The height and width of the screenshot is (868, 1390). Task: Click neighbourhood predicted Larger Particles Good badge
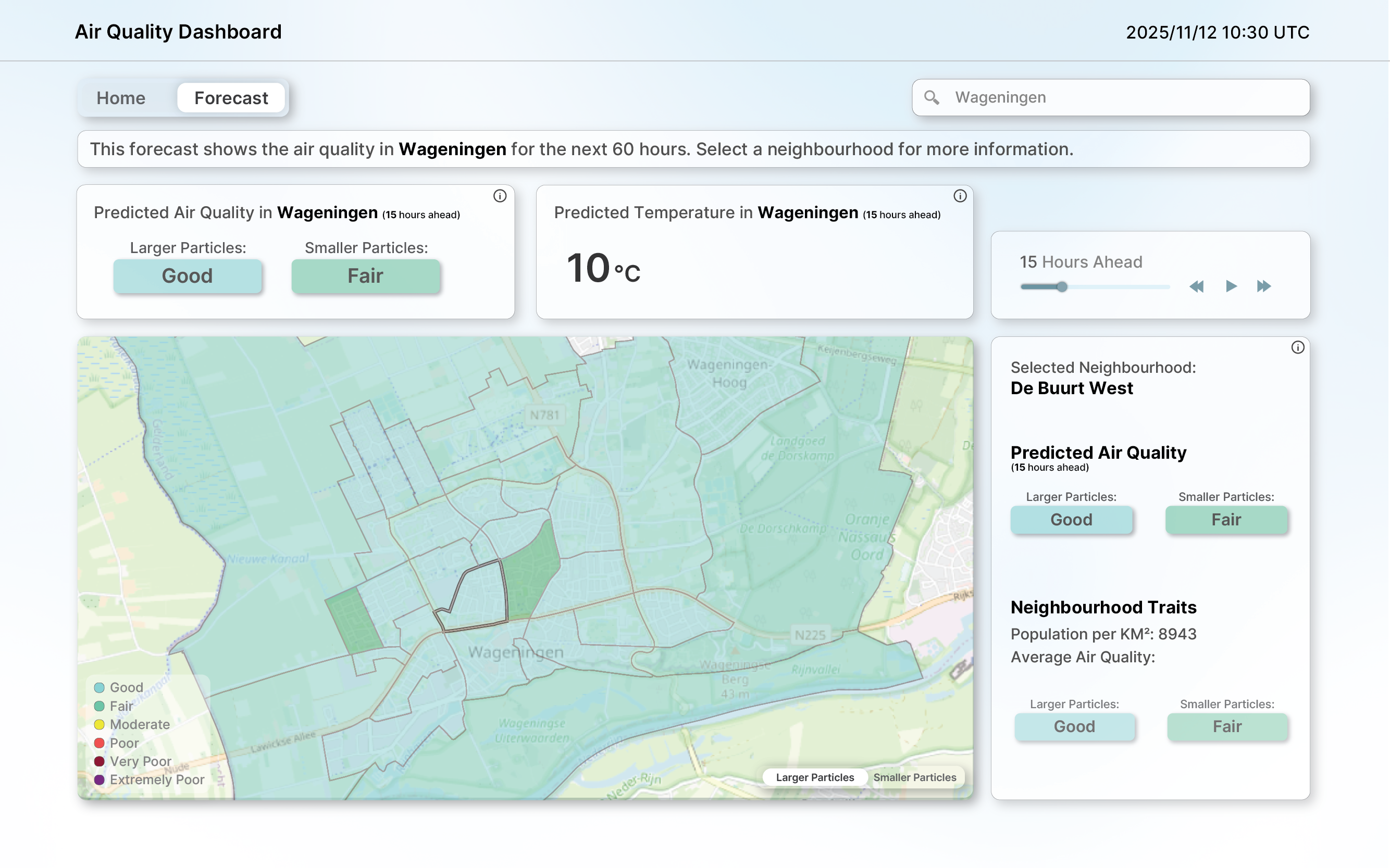1071,520
